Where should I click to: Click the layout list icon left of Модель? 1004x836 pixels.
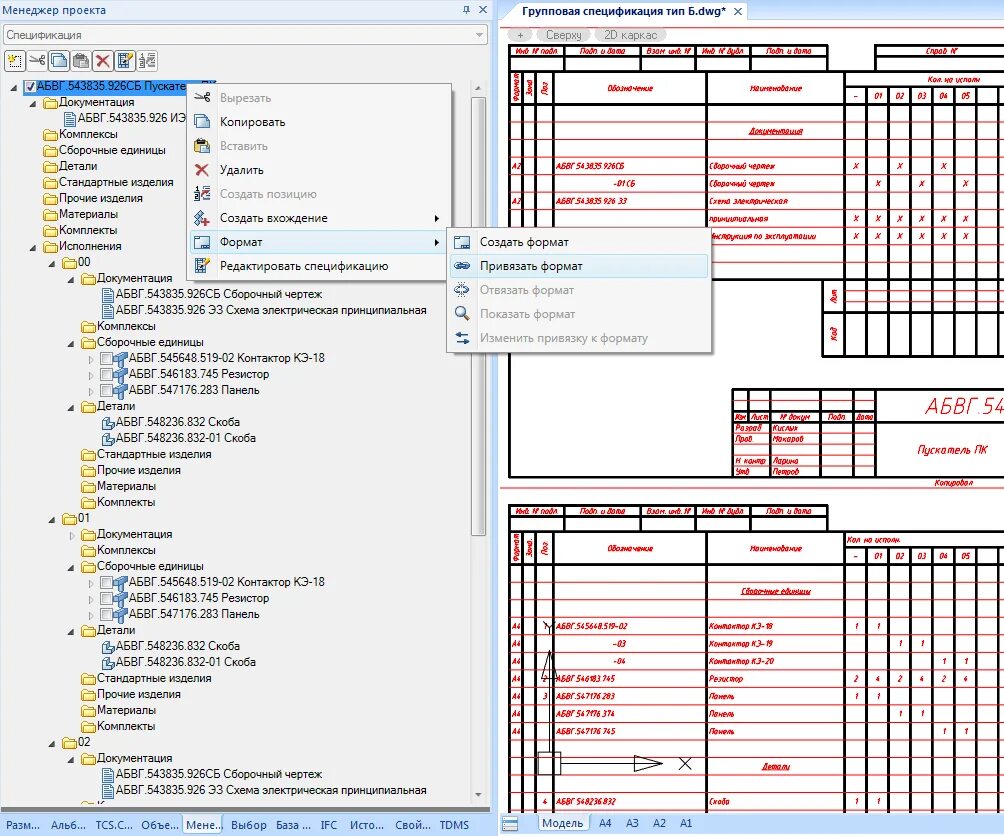coord(510,823)
